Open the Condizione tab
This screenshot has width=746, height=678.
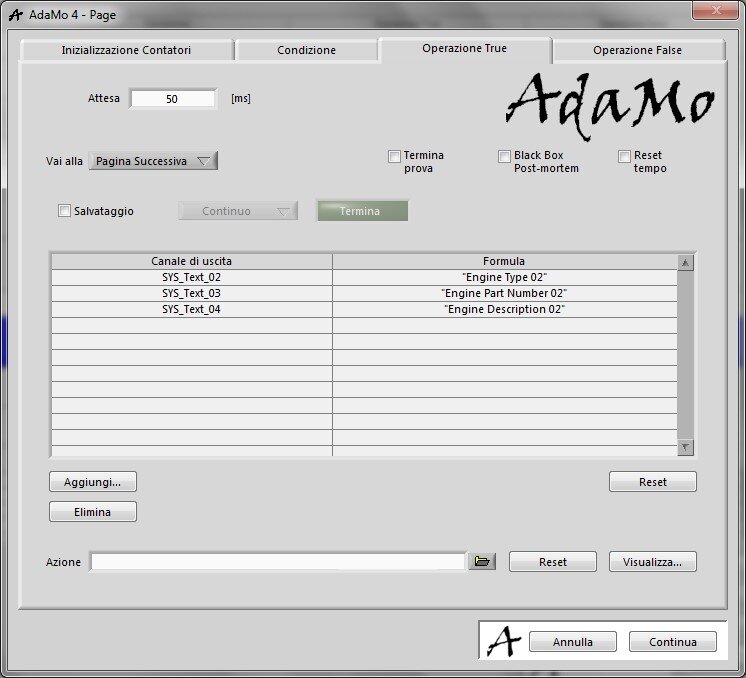point(306,50)
